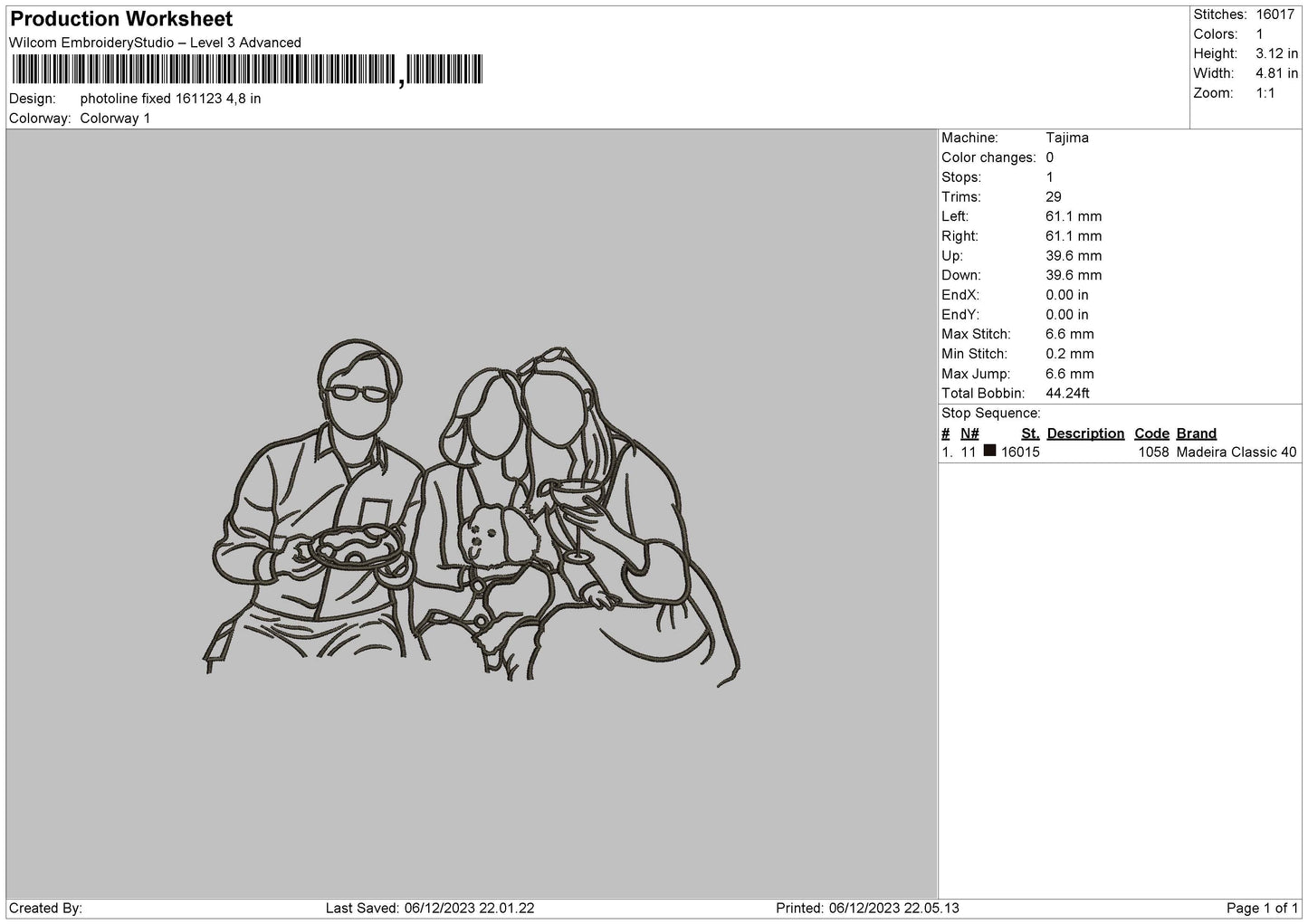Click the Max Stitch value 6.6 mm
Image resolution: width=1308 pixels, height=924 pixels.
point(1070,334)
